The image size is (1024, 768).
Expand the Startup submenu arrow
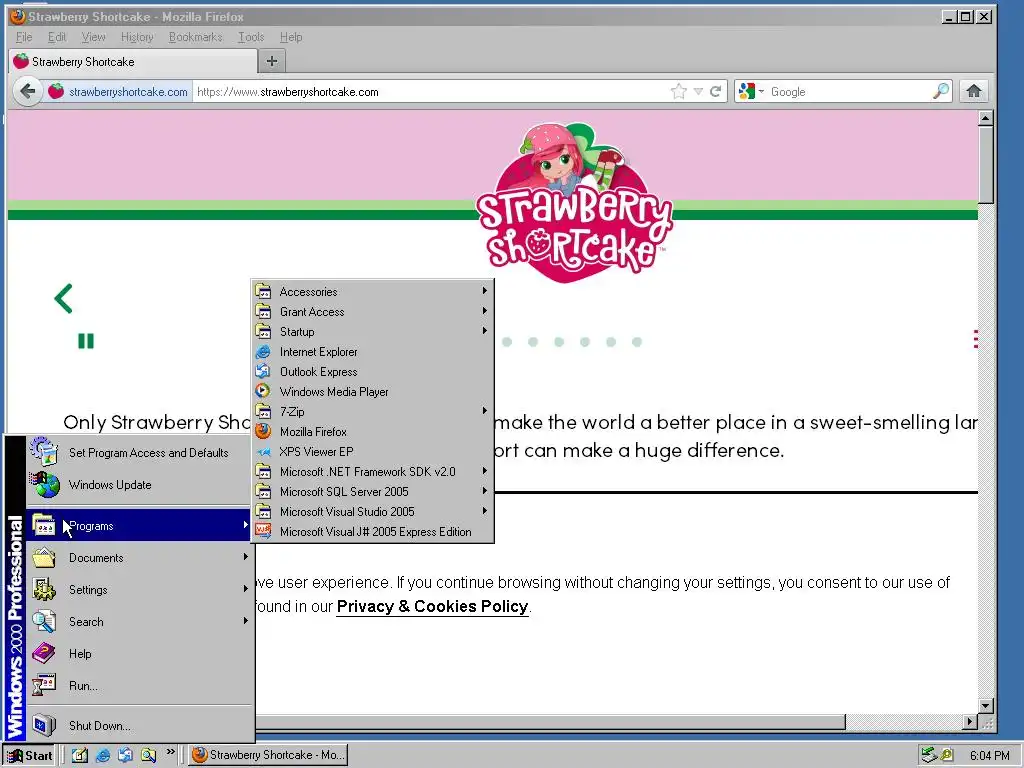(x=485, y=331)
